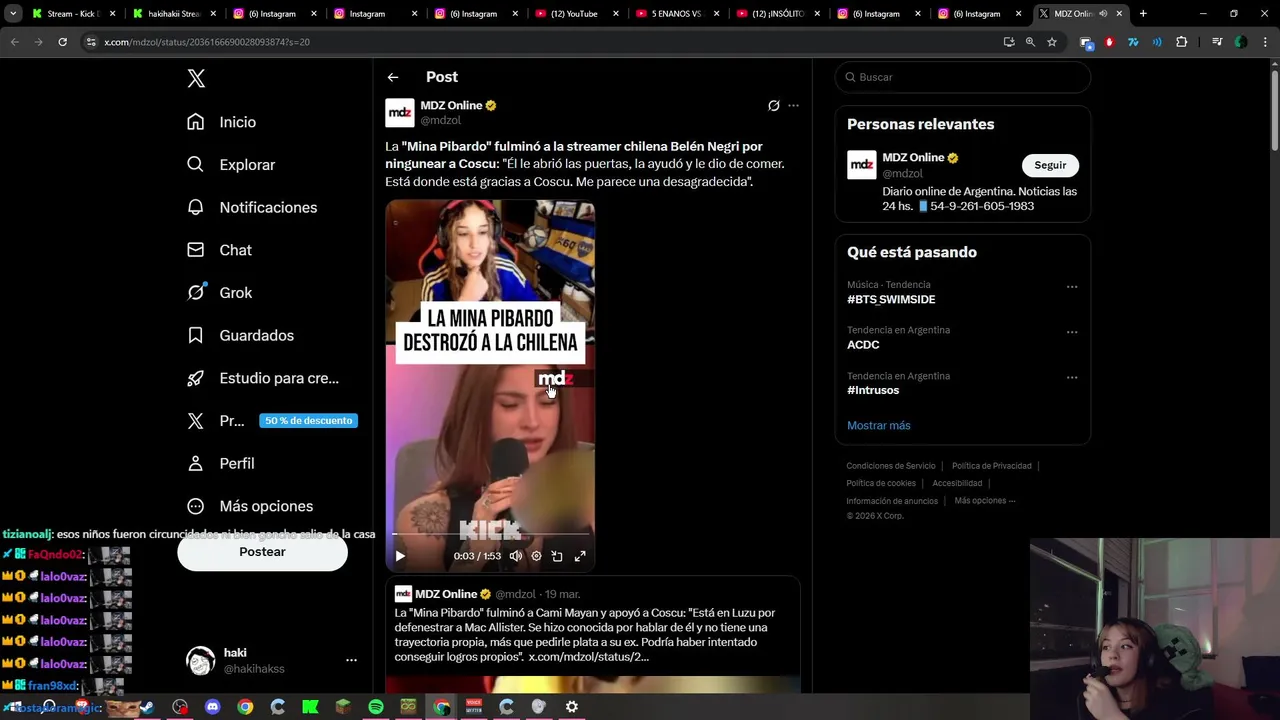Click the Perfil person icon
Viewport: 1280px width, 720px height.
click(196, 463)
